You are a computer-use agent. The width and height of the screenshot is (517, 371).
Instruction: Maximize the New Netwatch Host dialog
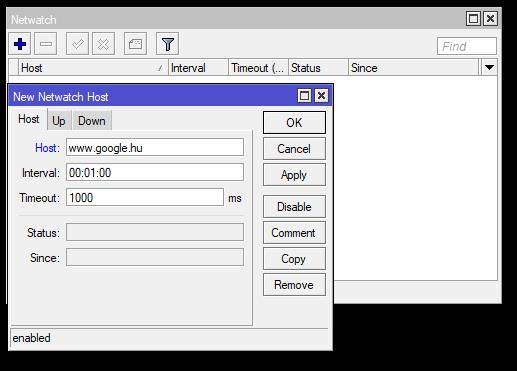point(304,96)
